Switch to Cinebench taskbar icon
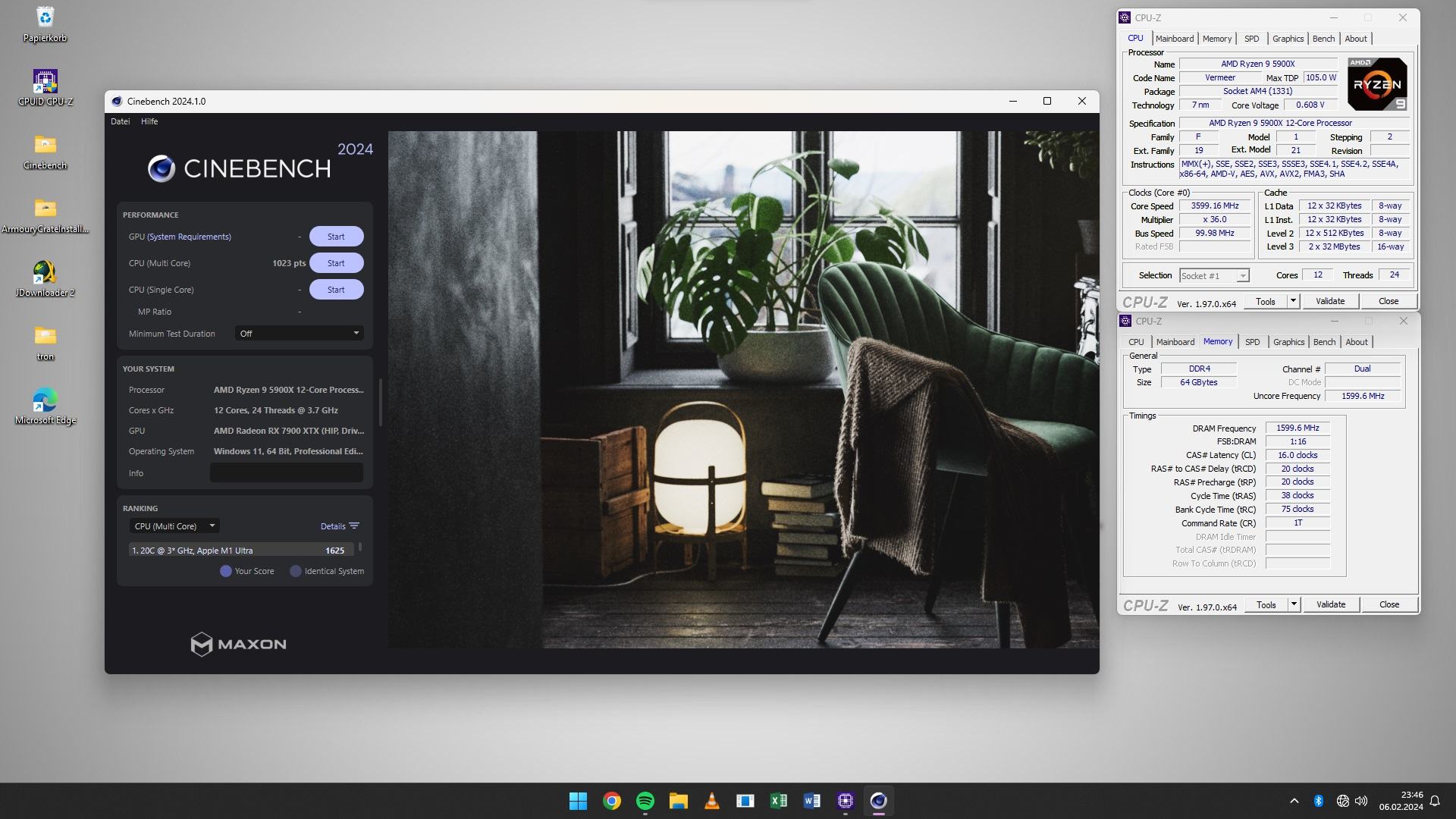The image size is (1456, 819). pos(878,801)
